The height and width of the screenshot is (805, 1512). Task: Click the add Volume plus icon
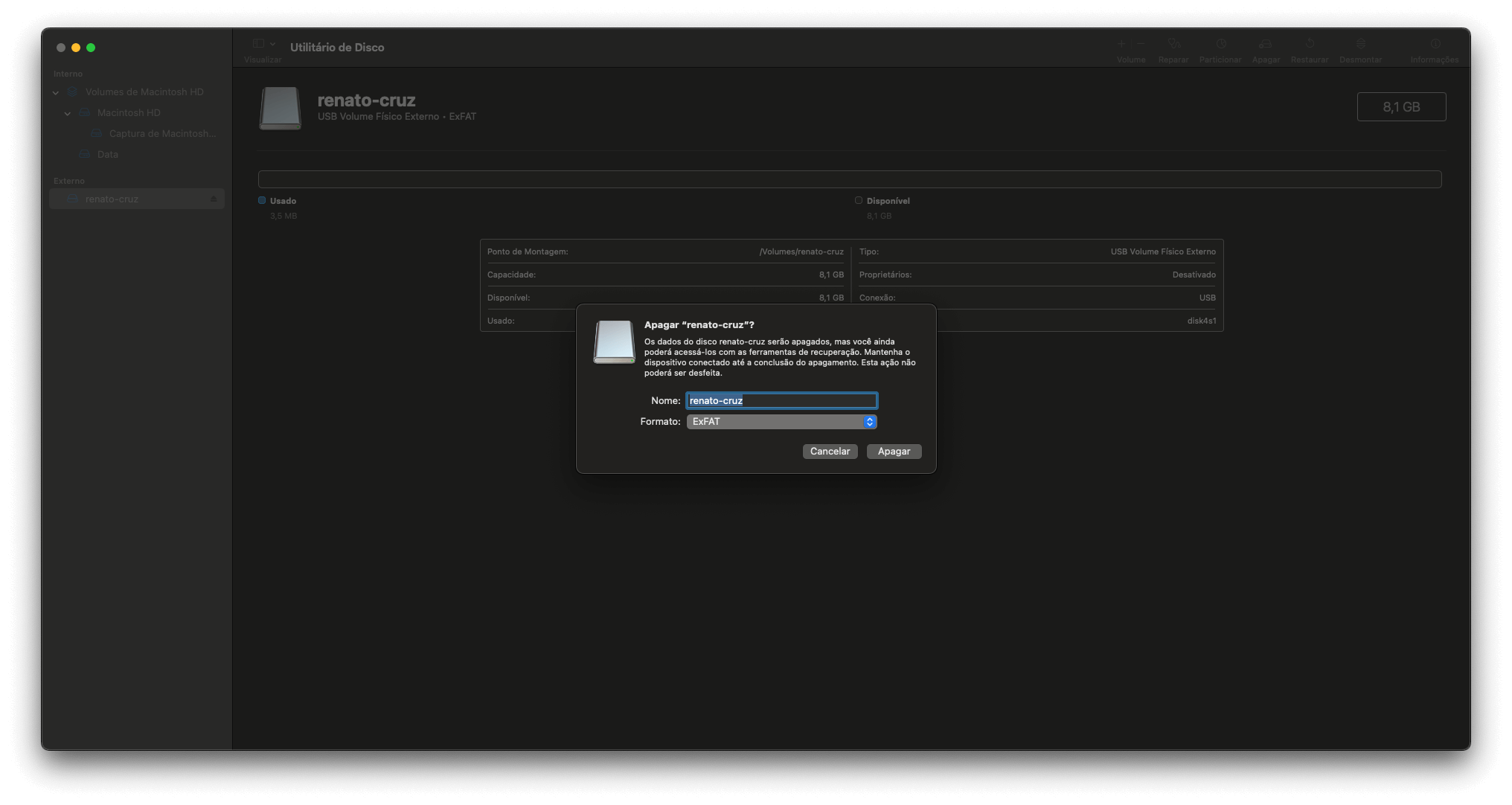tap(1121, 44)
